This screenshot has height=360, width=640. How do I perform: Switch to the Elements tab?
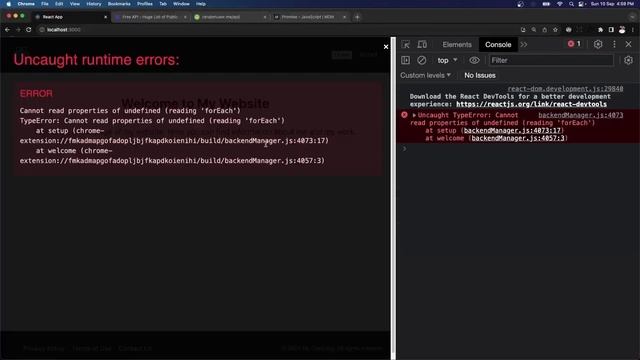click(457, 44)
